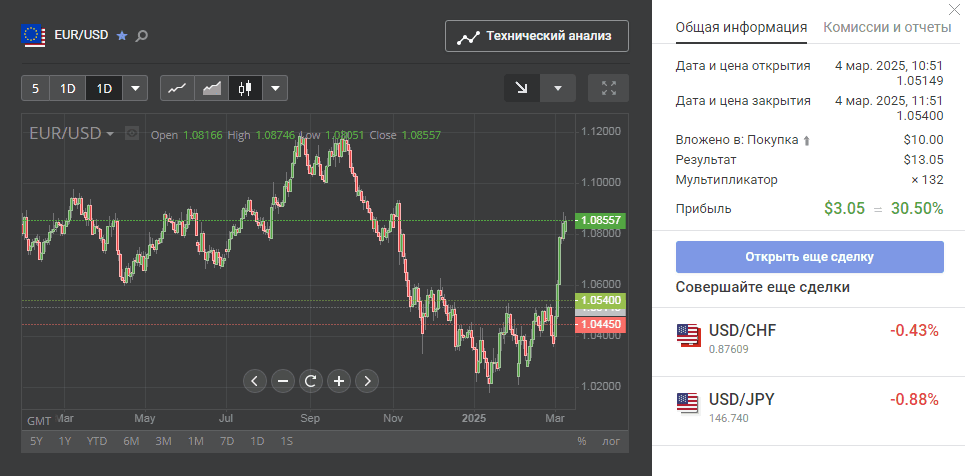
Task: Click the 30.50% profit percentage
Action: [917, 208]
